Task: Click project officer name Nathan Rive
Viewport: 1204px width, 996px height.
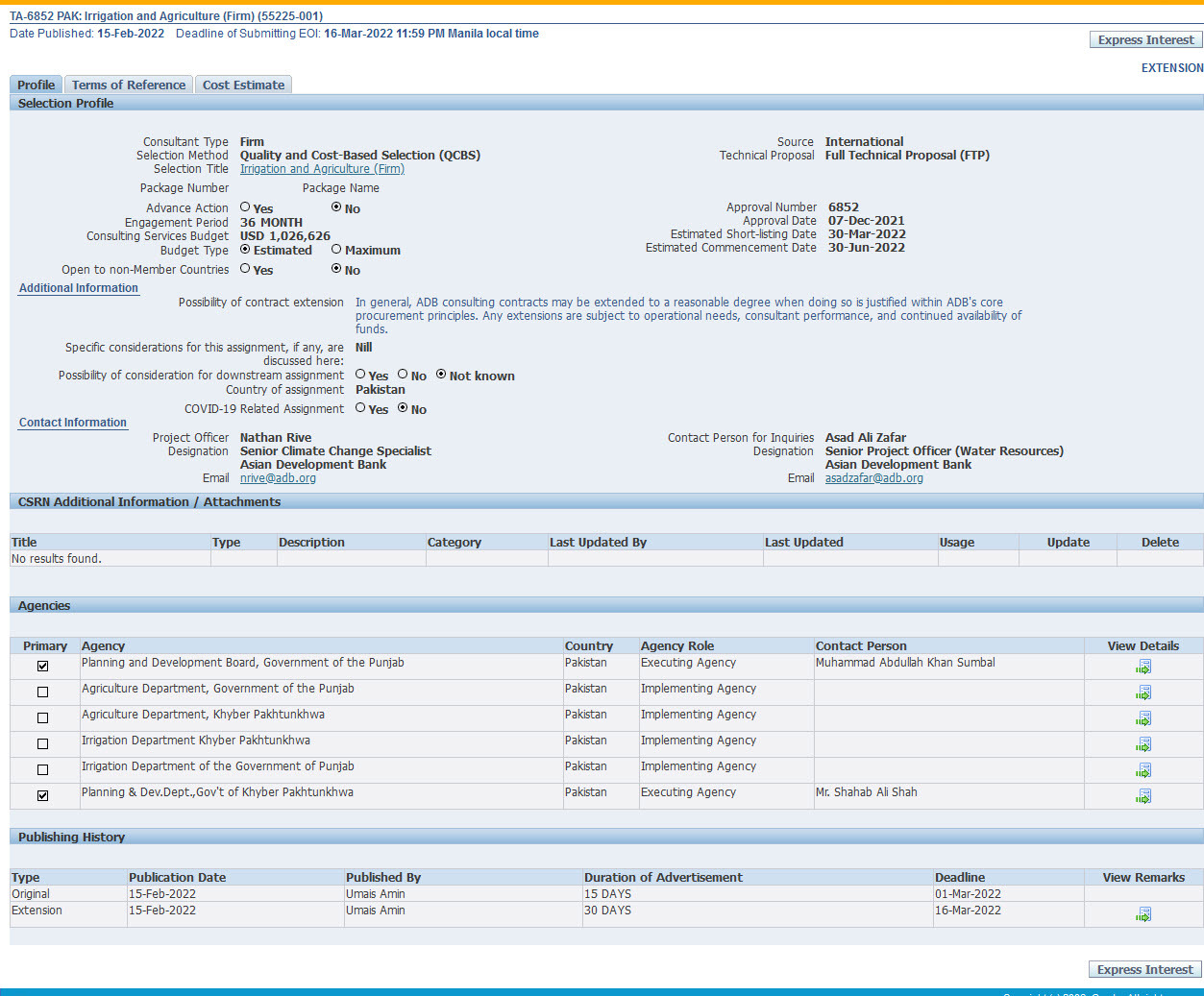Action: tap(276, 438)
